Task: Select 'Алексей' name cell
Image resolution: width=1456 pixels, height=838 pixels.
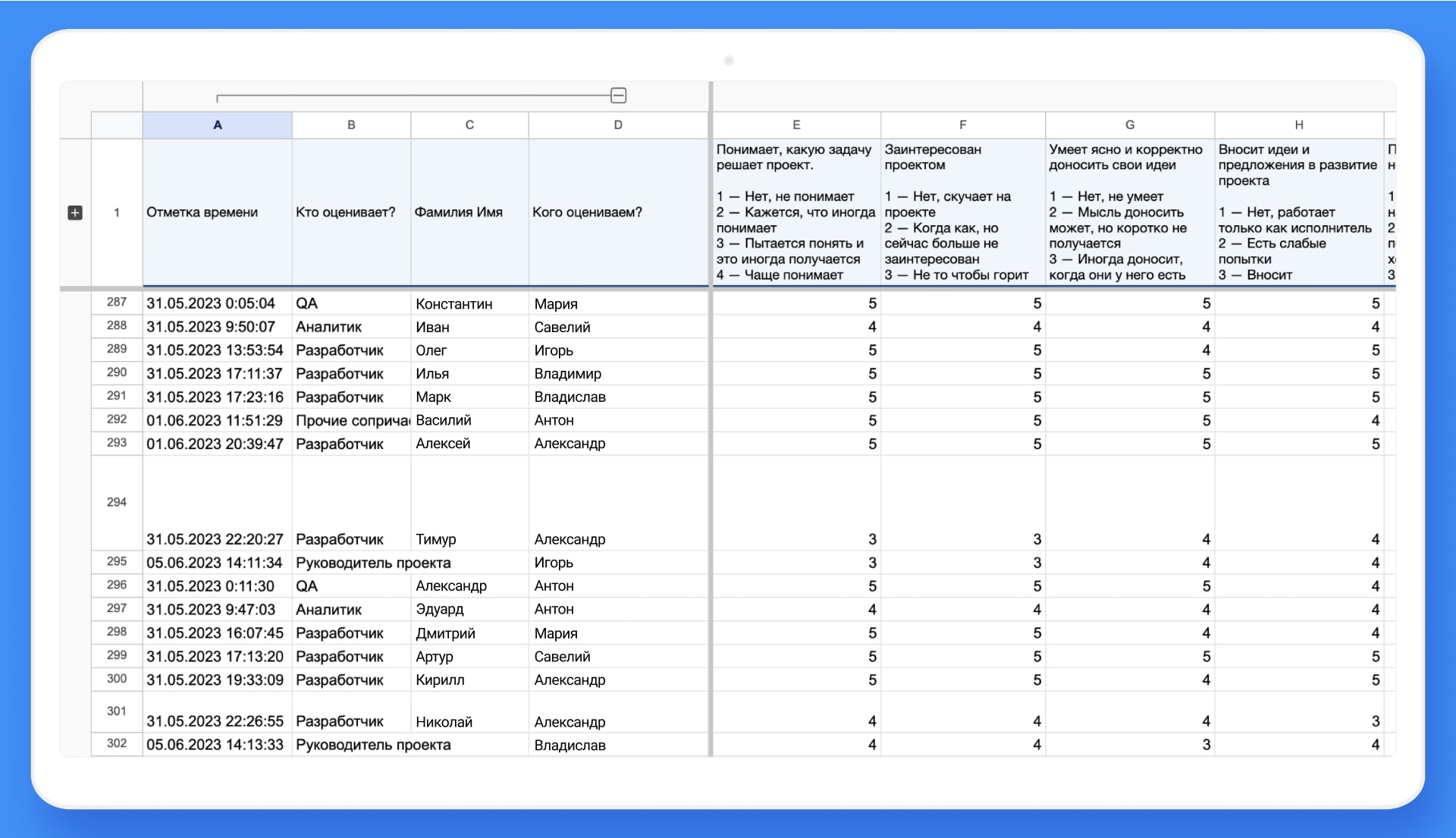Action: [x=469, y=444]
